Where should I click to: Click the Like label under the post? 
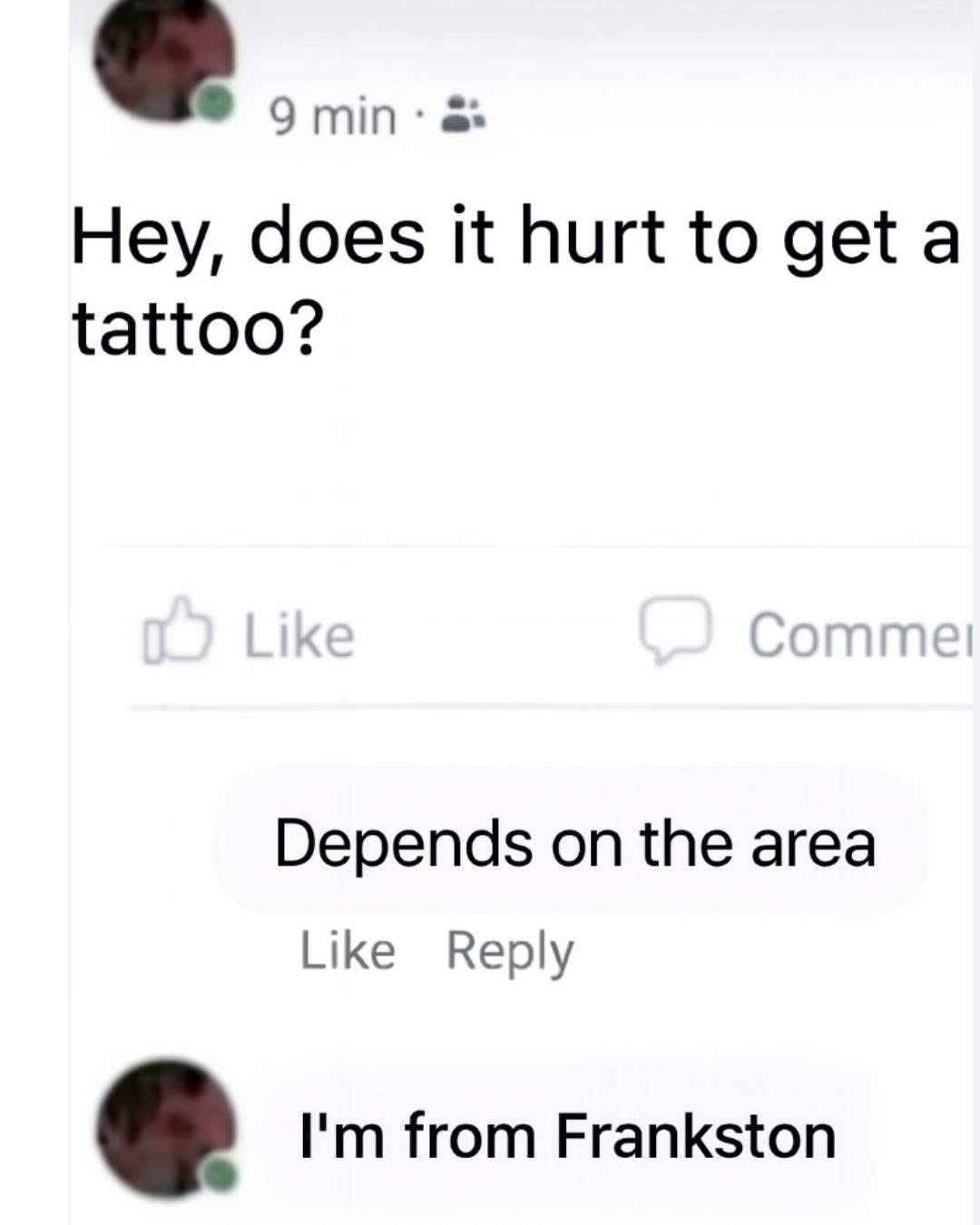pos(299,634)
